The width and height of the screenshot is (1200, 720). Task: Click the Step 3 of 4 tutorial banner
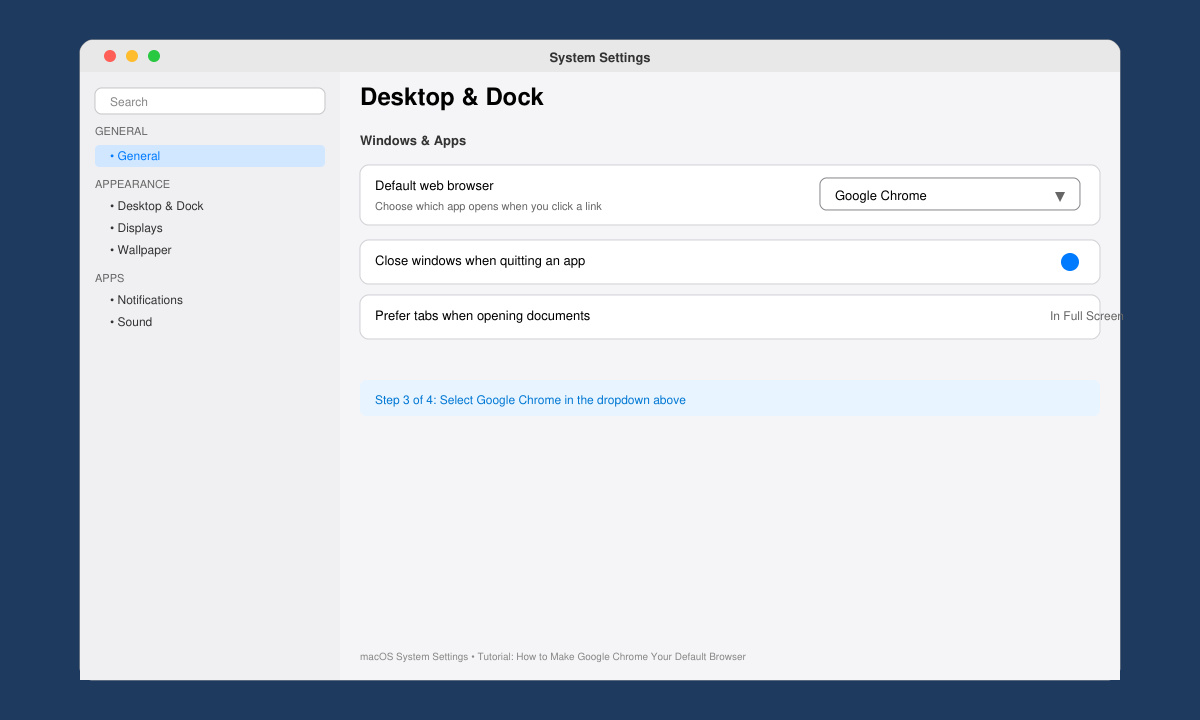pyautogui.click(x=730, y=399)
